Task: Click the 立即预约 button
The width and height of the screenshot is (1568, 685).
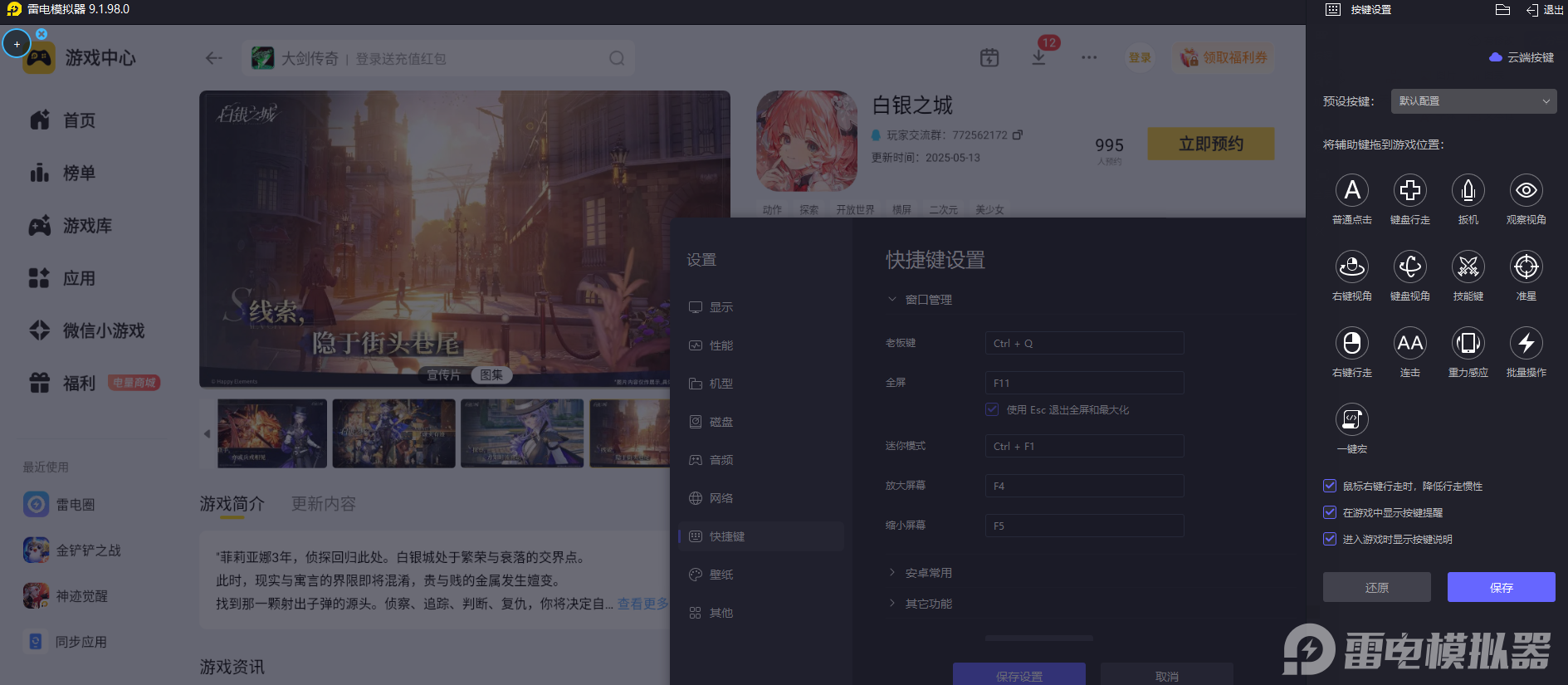Action: click(x=1211, y=144)
